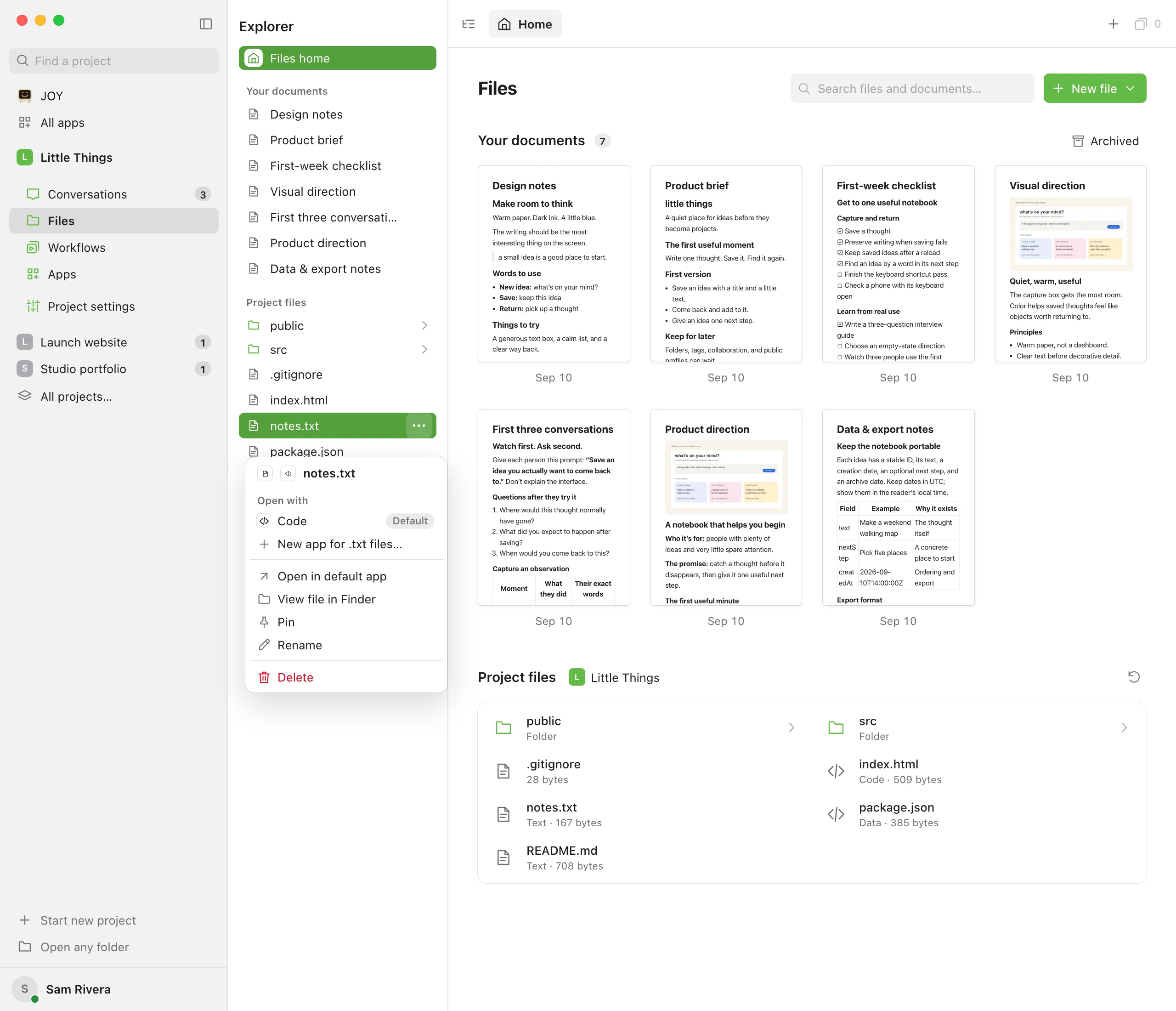Open the New file dropdown

(x=1094, y=89)
